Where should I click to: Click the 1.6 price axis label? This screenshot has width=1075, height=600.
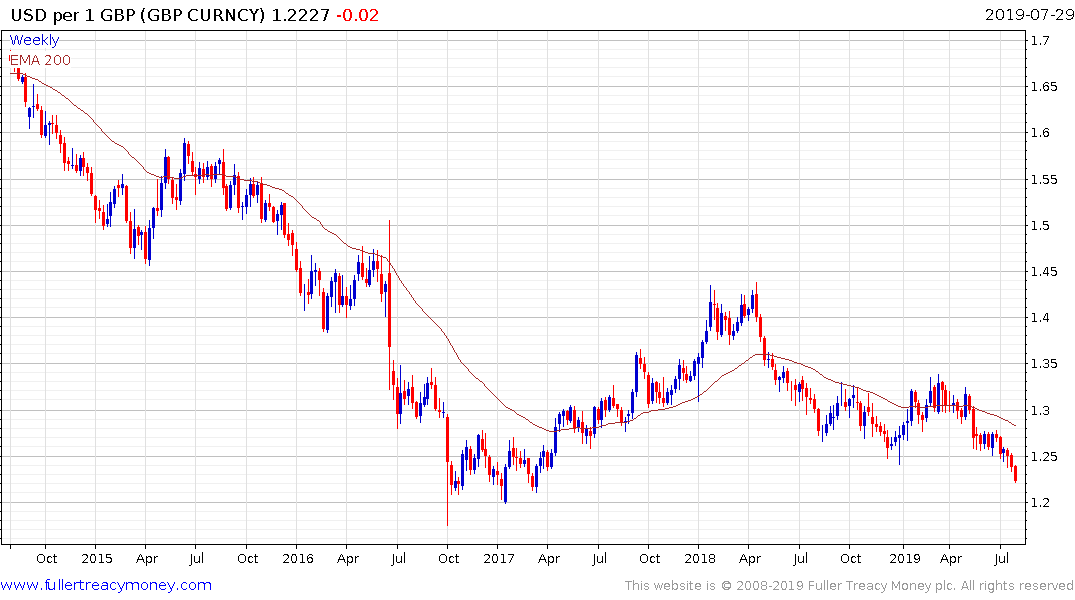tap(1040, 133)
